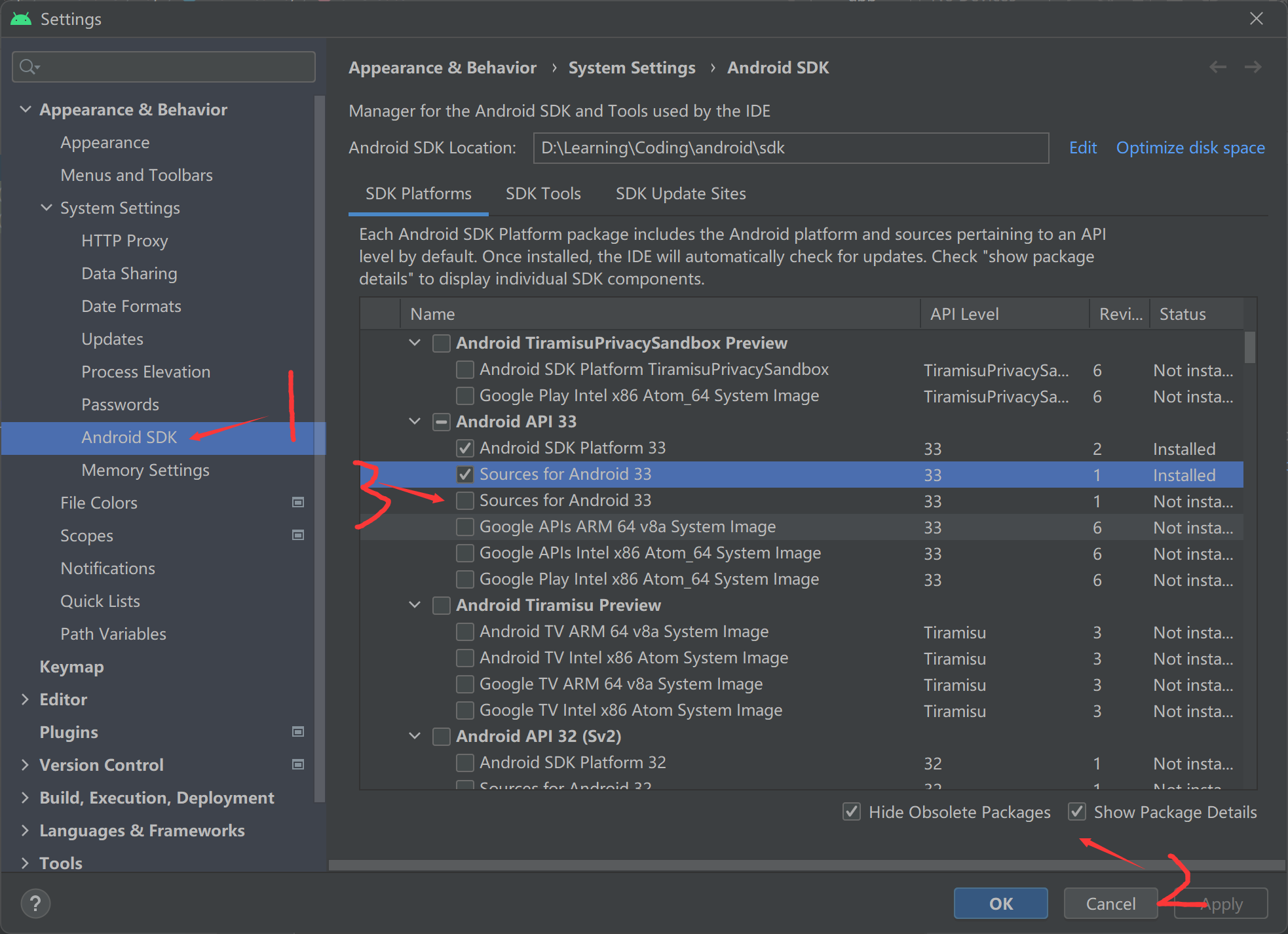Go forward using the right arrow icon
Screen dimensions: 1288x934
click(x=1253, y=67)
